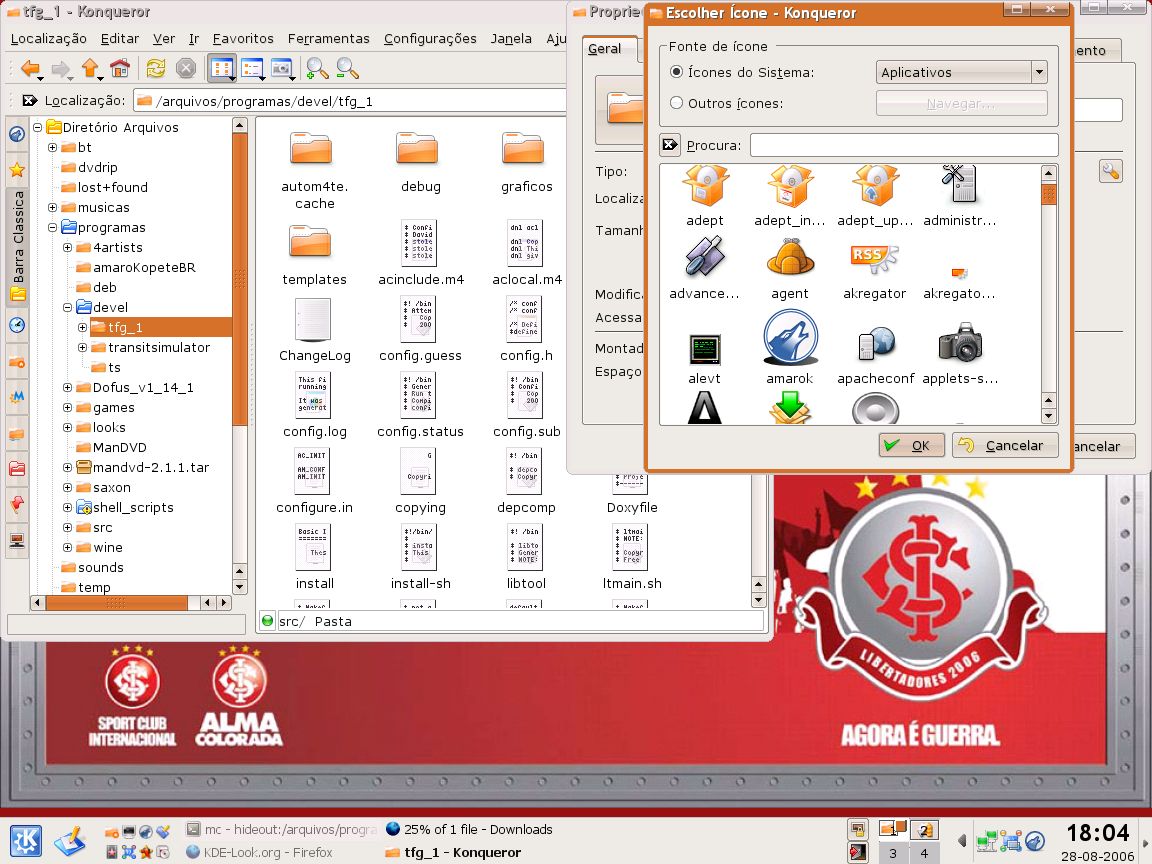This screenshot has height=864, width=1152.
Task: Zoom out the file view
Action: pyautogui.click(x=347, y=68)
